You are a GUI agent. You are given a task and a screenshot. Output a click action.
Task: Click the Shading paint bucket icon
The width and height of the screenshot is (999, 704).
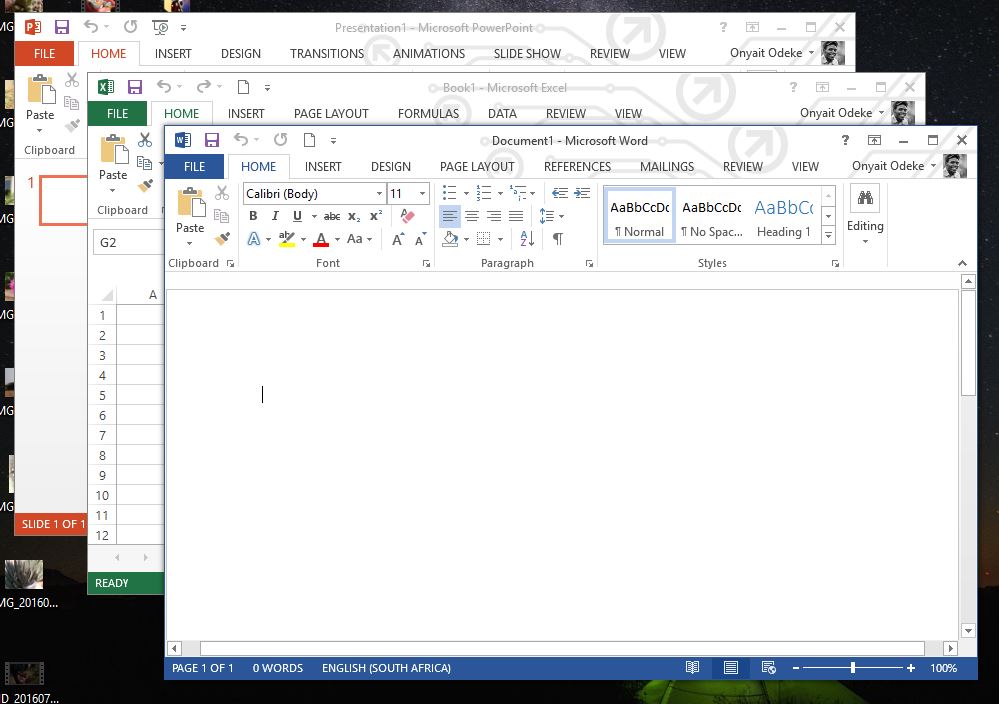450,239
